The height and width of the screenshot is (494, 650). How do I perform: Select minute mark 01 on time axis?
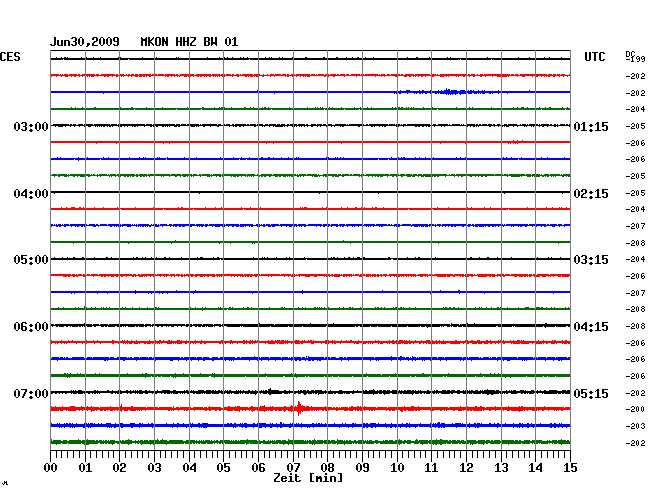pos(85,468)
